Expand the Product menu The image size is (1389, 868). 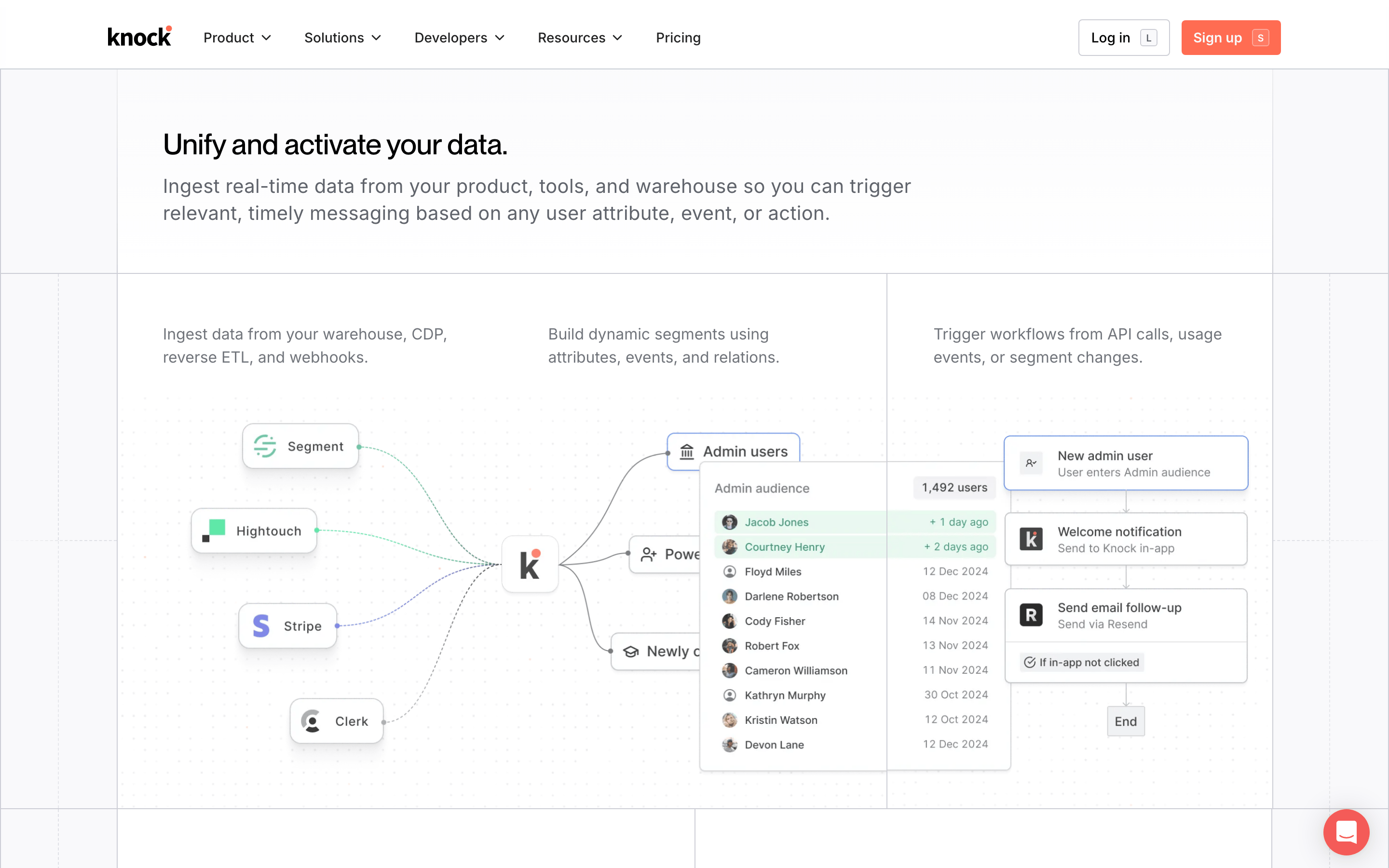click(x=237, y=38)
